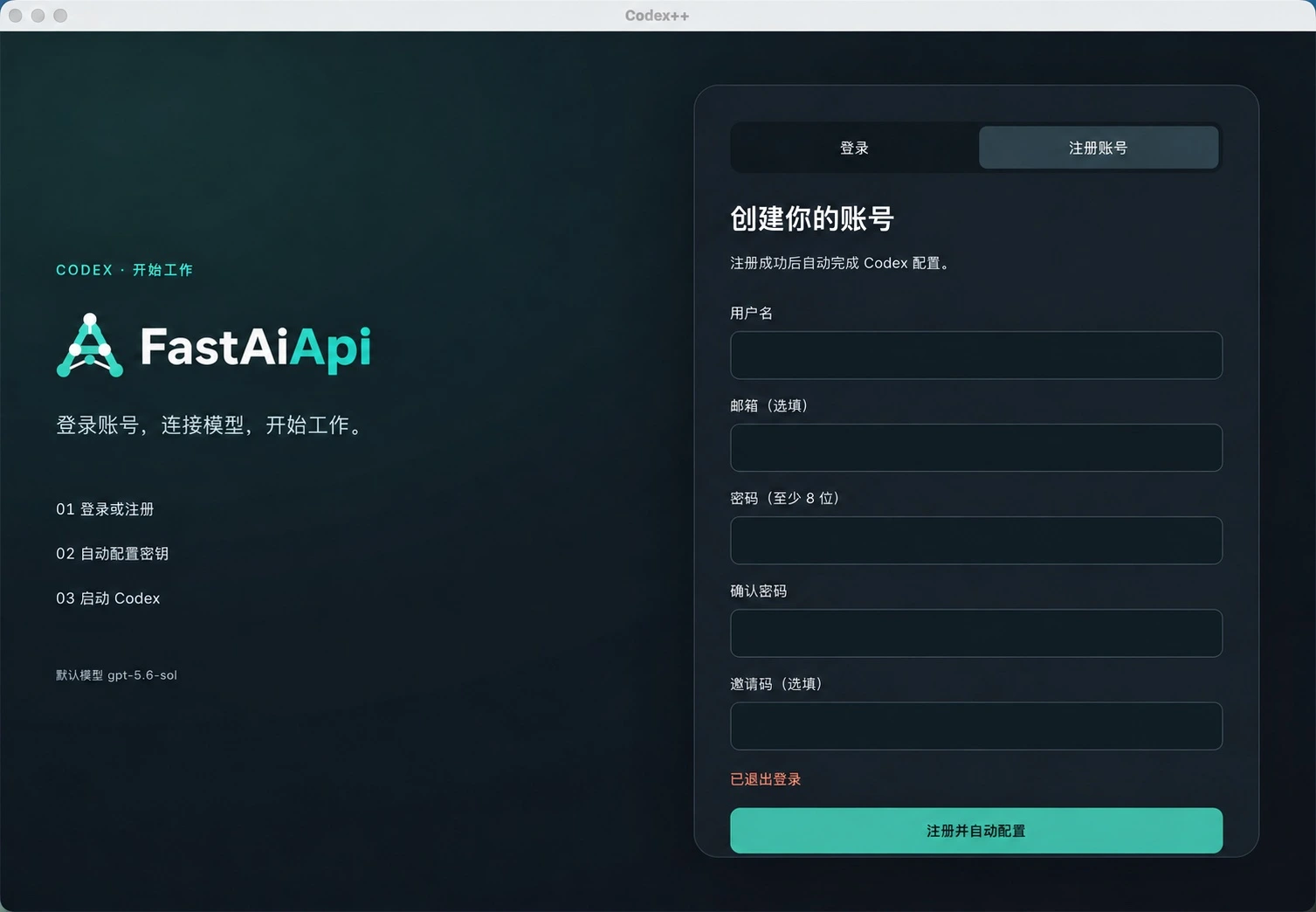Screen dimensions: 1316x912
Task: Minimize the Codex++ window
Action: pos(38,16)
